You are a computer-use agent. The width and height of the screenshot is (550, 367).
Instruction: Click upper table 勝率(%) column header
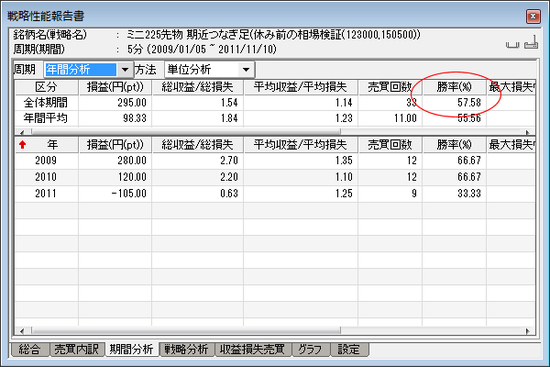(454, 87)
